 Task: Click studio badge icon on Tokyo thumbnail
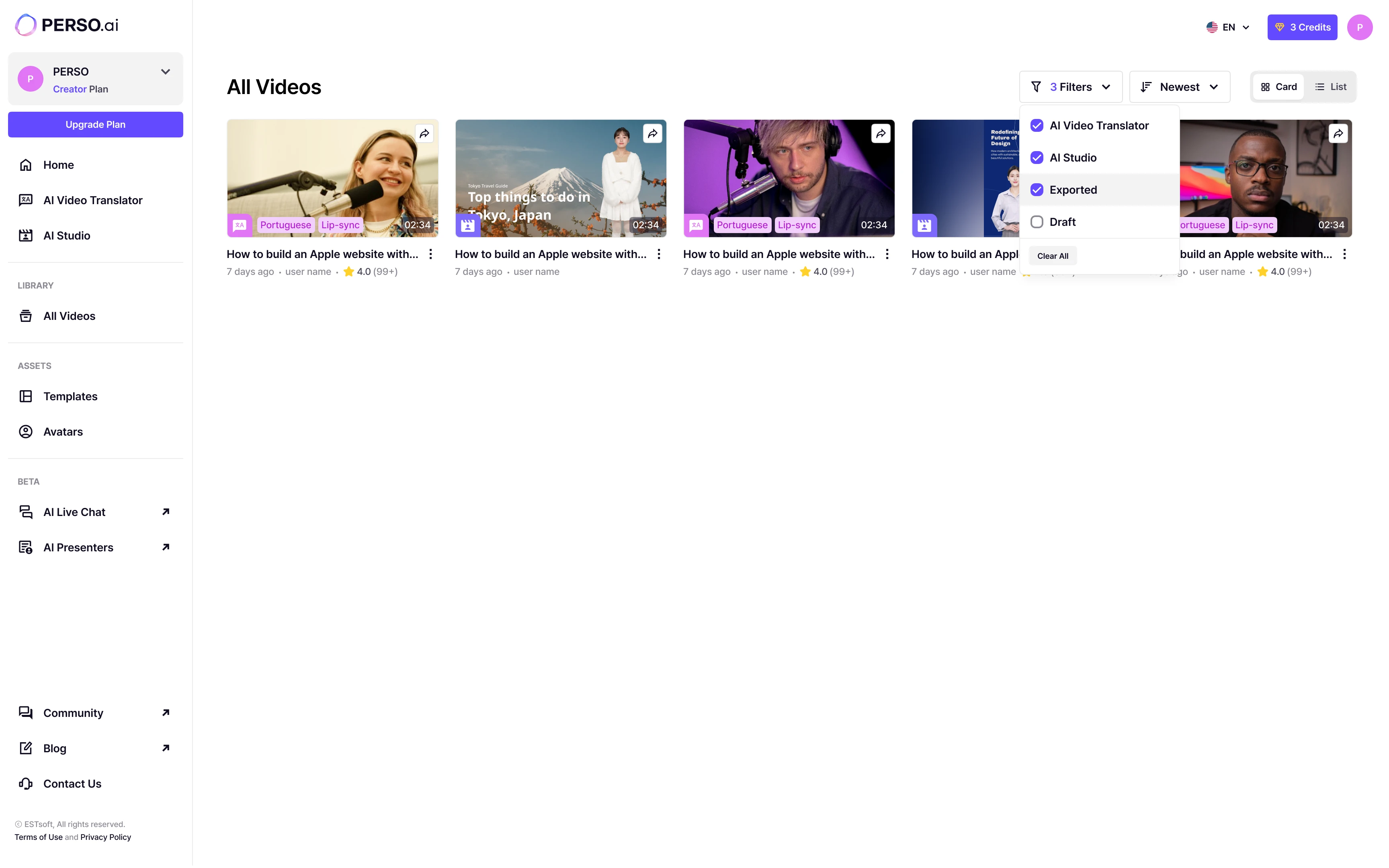[x=468, y=225]
